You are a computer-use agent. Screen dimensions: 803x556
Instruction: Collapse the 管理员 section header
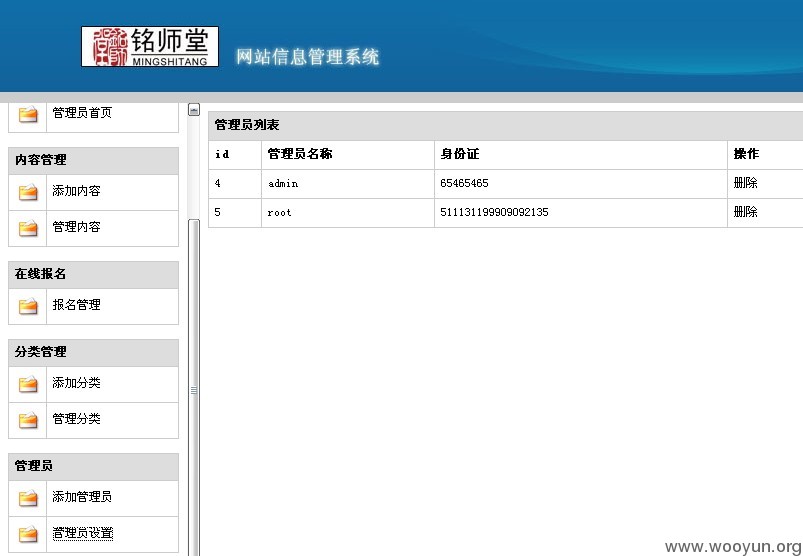[x=93, y=466]
